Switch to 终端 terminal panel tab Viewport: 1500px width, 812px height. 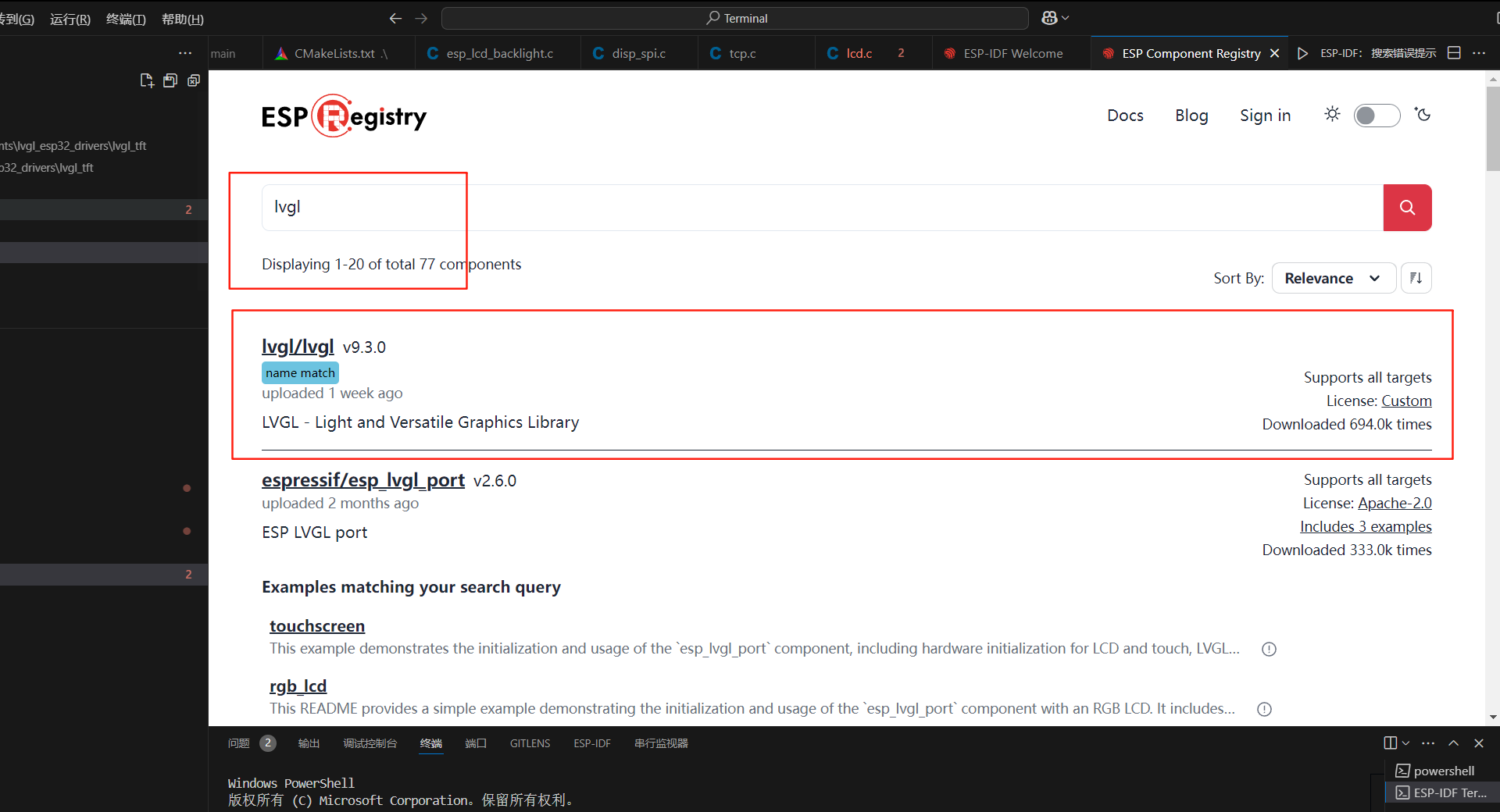pos(430,743)
